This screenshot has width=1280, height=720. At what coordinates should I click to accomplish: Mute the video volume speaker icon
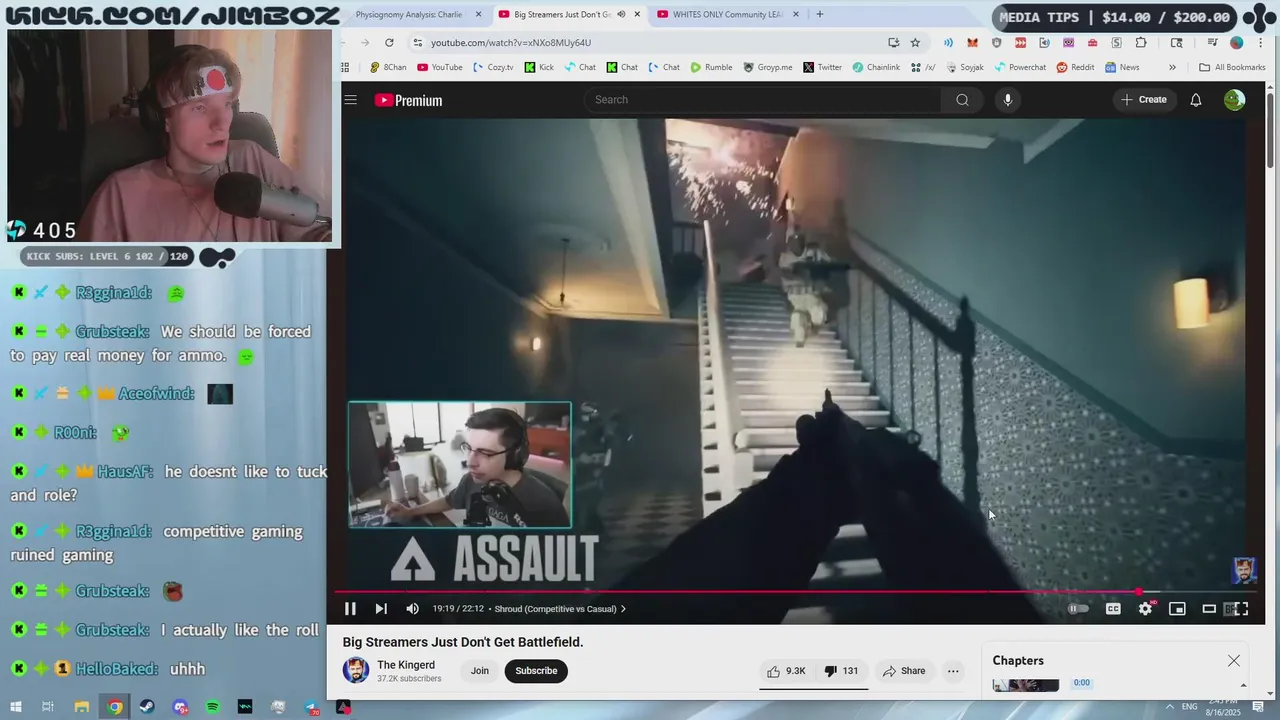point(412,609)
